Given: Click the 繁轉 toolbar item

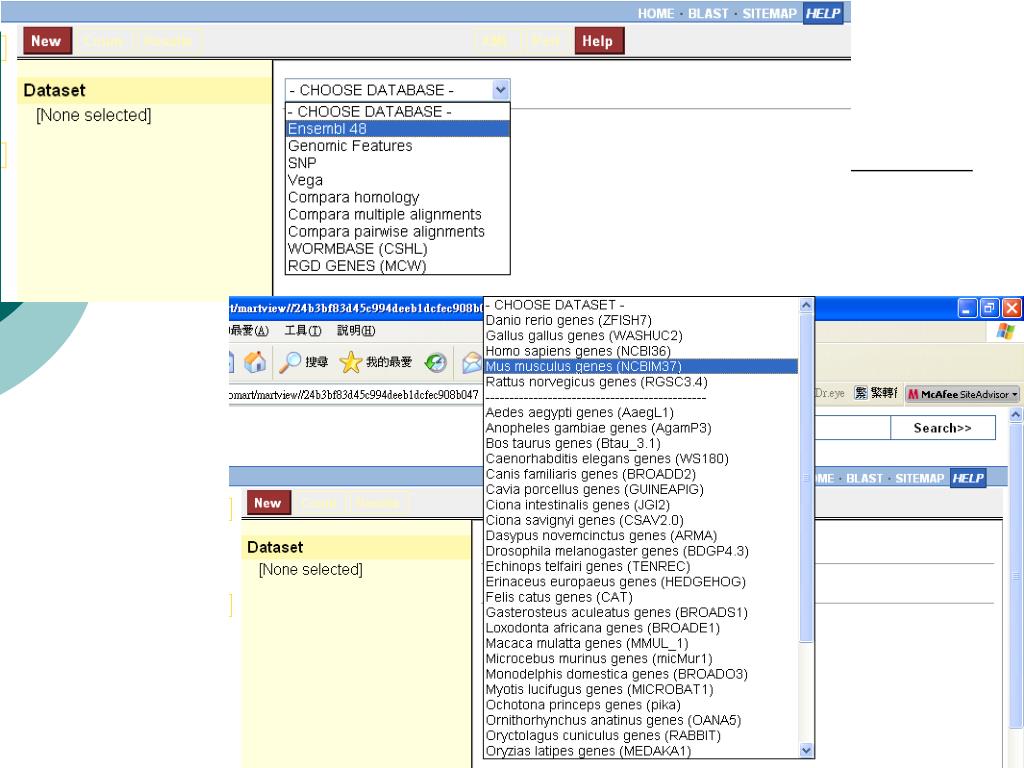Looking at the screenshot, I should click(x=876, y=393).
